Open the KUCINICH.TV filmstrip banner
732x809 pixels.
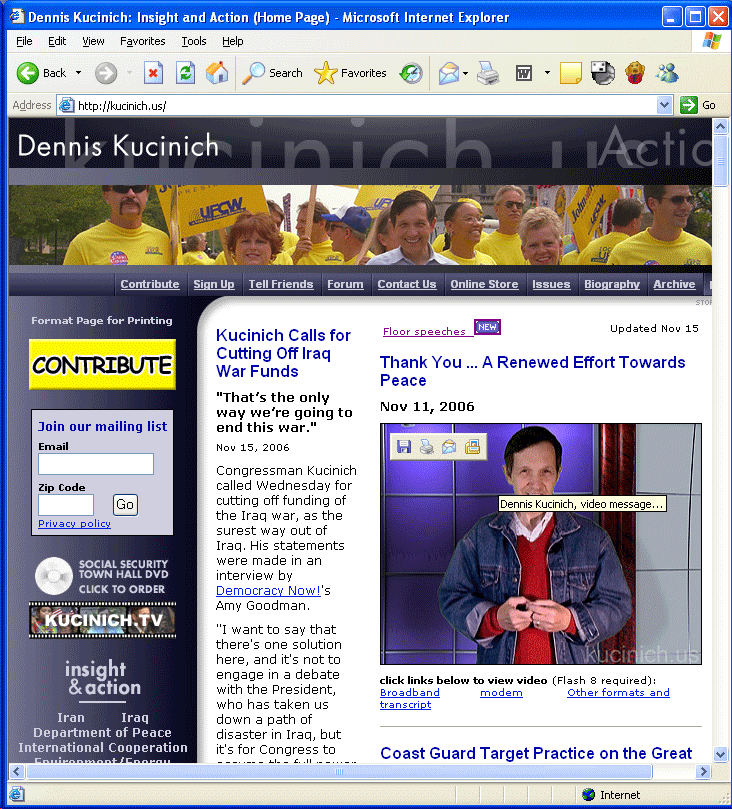click(x=102, y=620)
